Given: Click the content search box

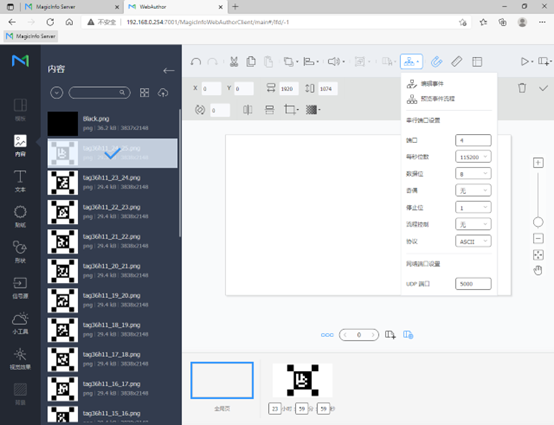Looking at the screenshot, I should [x=99, y=93].
